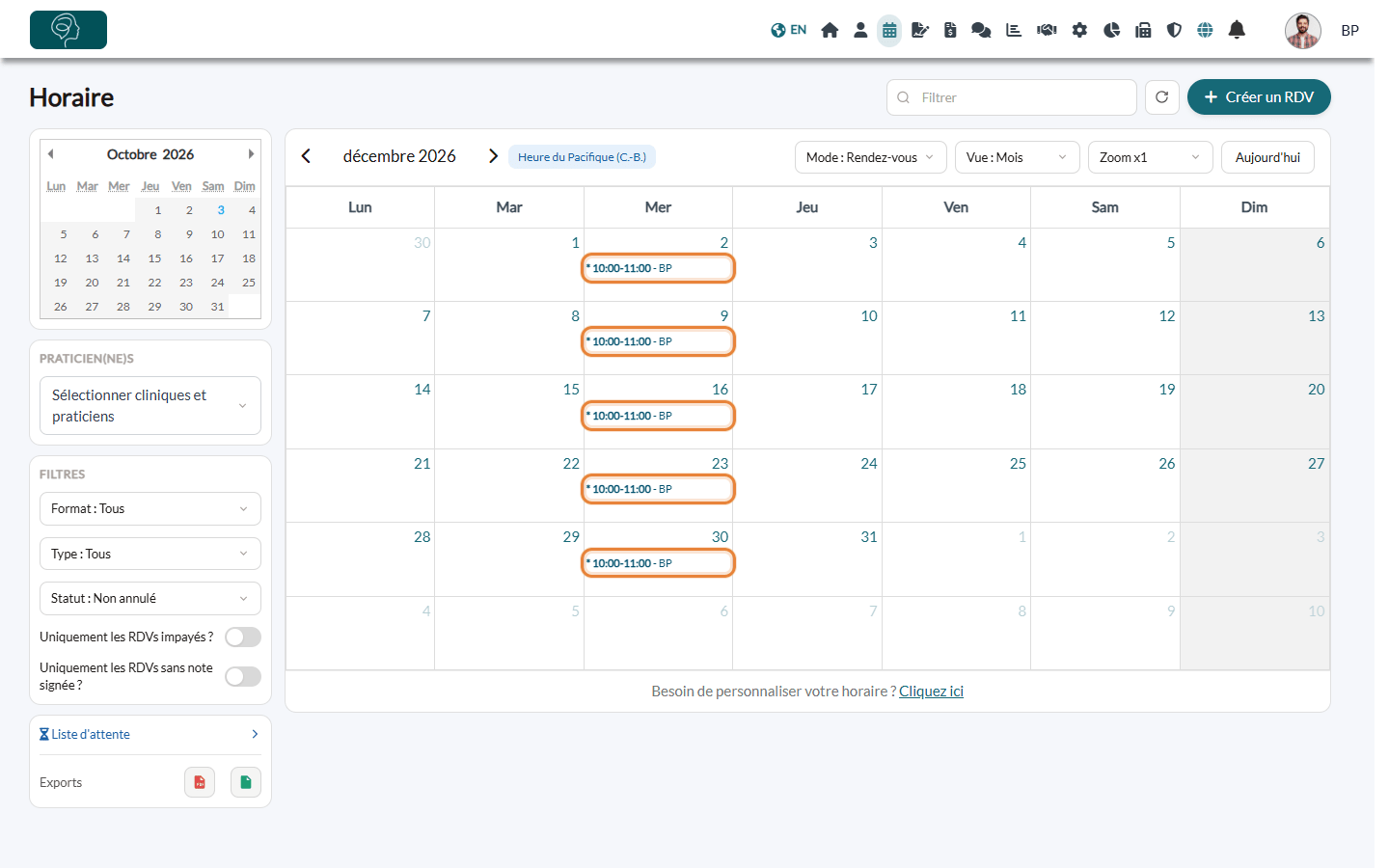Open the notes-with-pen icon in top navigation
This screenshot has width=1389, height=868.
coord(920,30)
